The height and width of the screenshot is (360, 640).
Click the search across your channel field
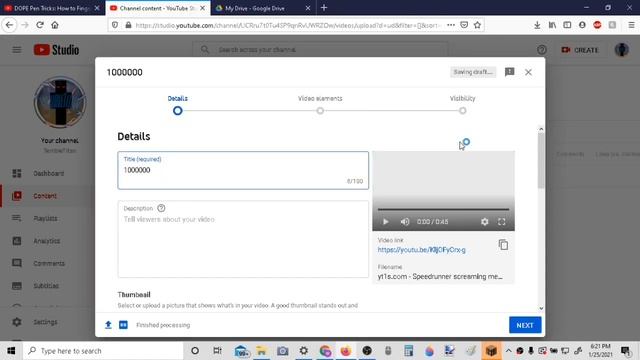pyautogui.click(x=320, y=50)
